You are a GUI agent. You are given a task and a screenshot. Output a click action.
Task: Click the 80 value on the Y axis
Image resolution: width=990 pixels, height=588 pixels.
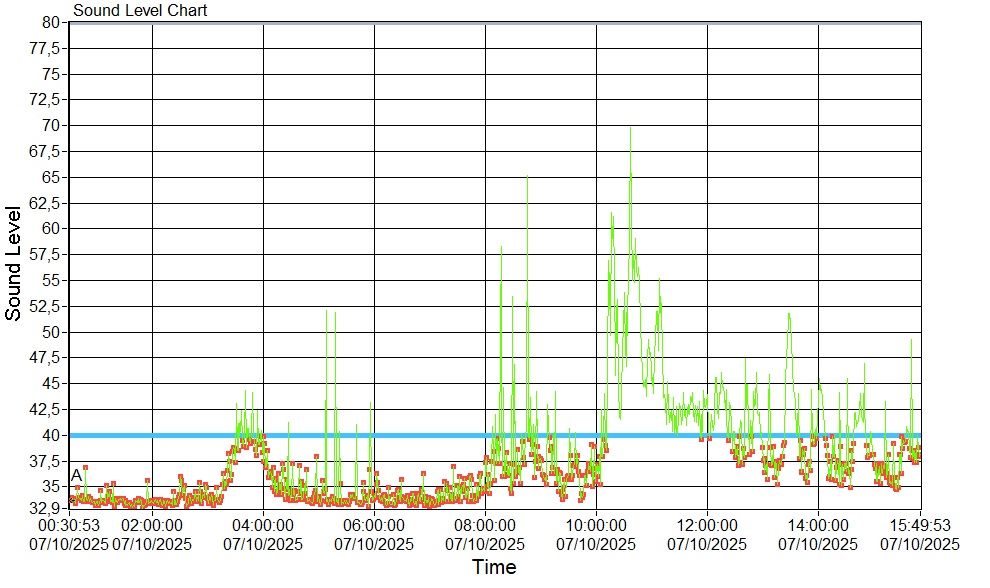tap(52, 23)
